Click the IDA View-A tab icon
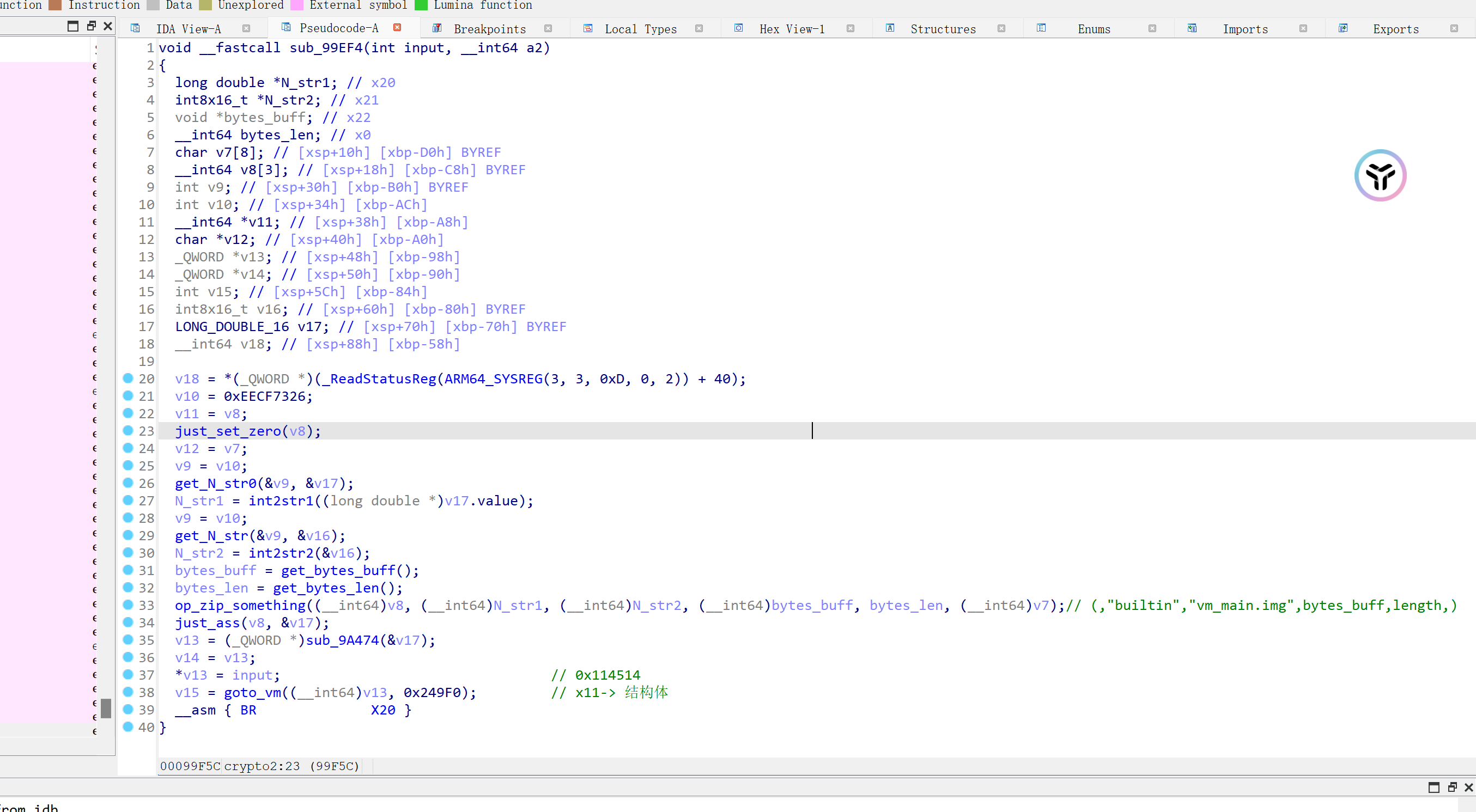The image size is (1476, 812). 135,28
